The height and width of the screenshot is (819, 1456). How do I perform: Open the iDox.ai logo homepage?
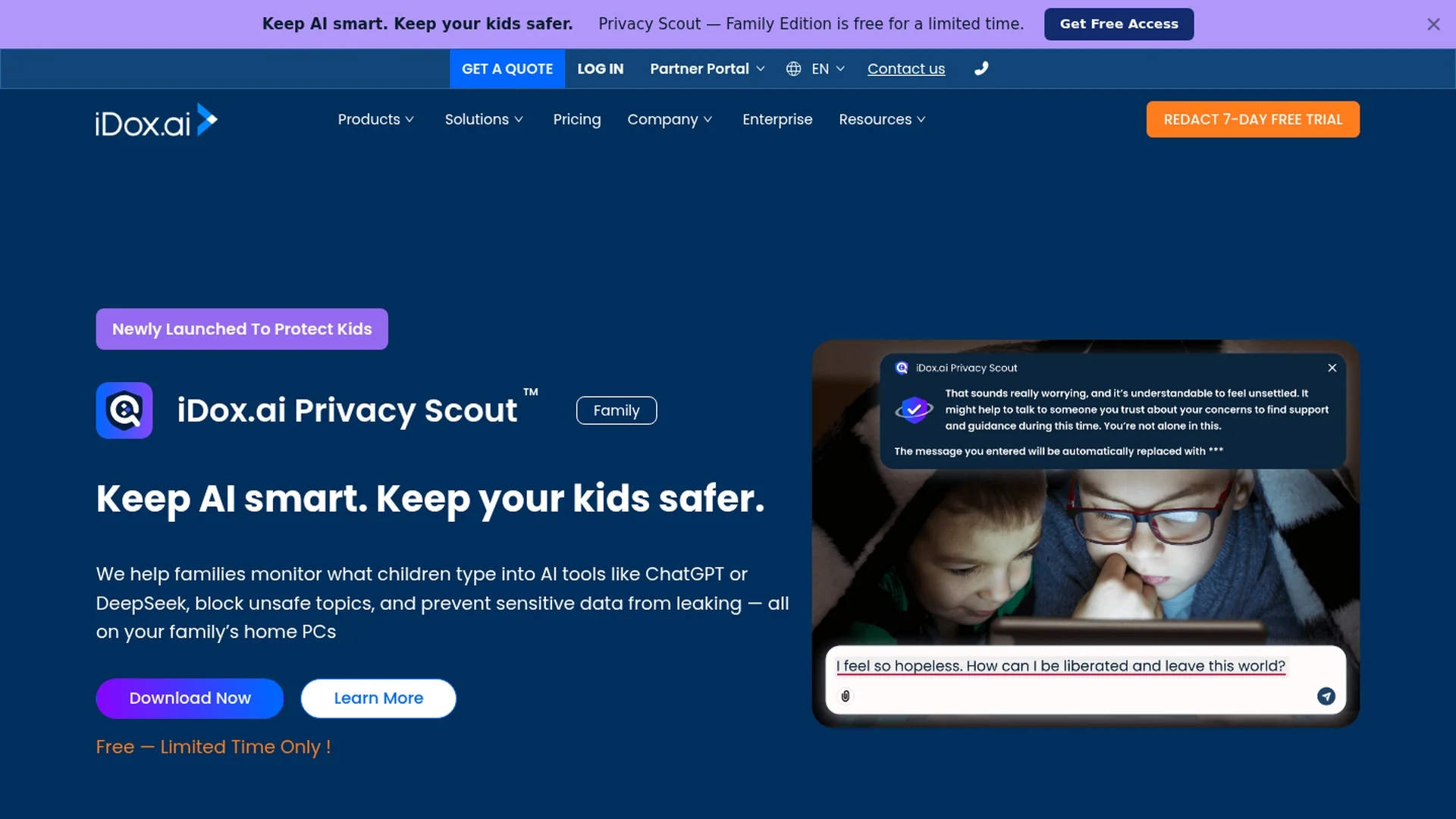tap(156, 121)
